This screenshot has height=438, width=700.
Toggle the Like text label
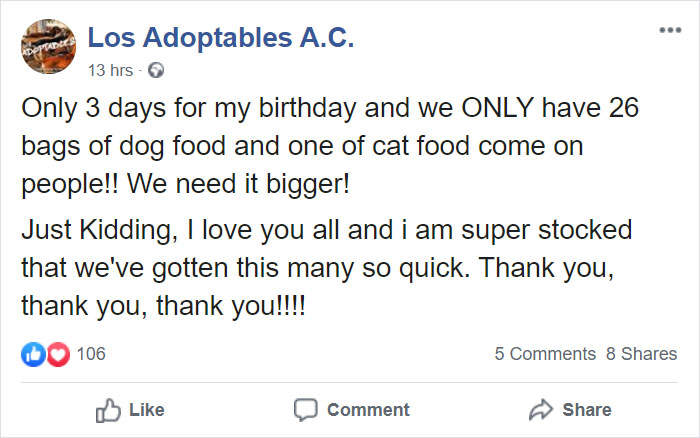[x=146, y=410]
